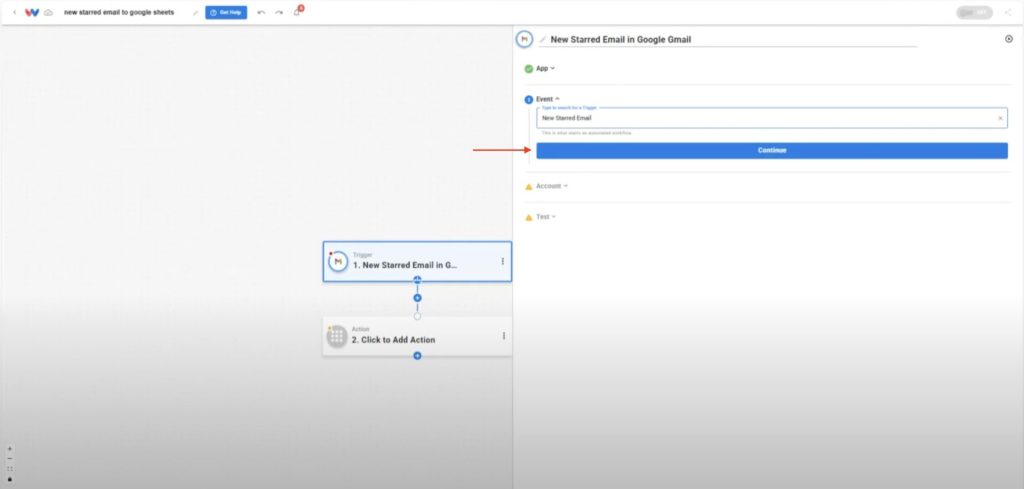Click the green check next to App
The image size is (1024, 489).
click(x=529, y=69)
